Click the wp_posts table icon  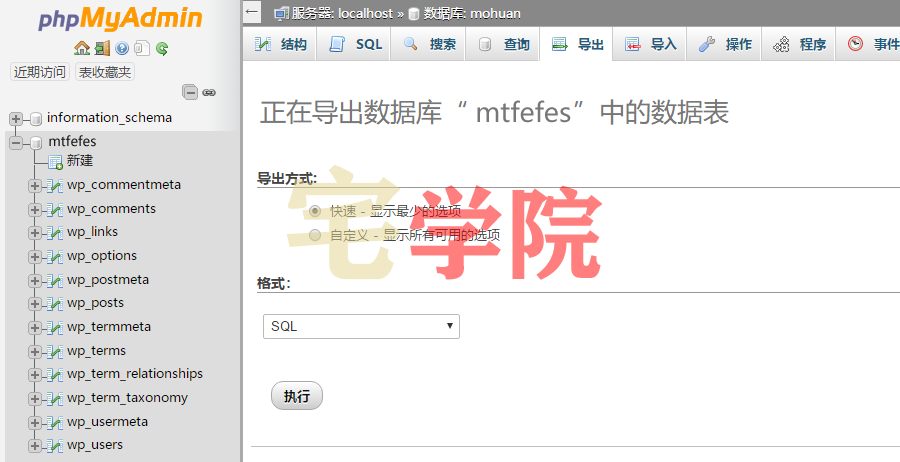pos(55,304)
